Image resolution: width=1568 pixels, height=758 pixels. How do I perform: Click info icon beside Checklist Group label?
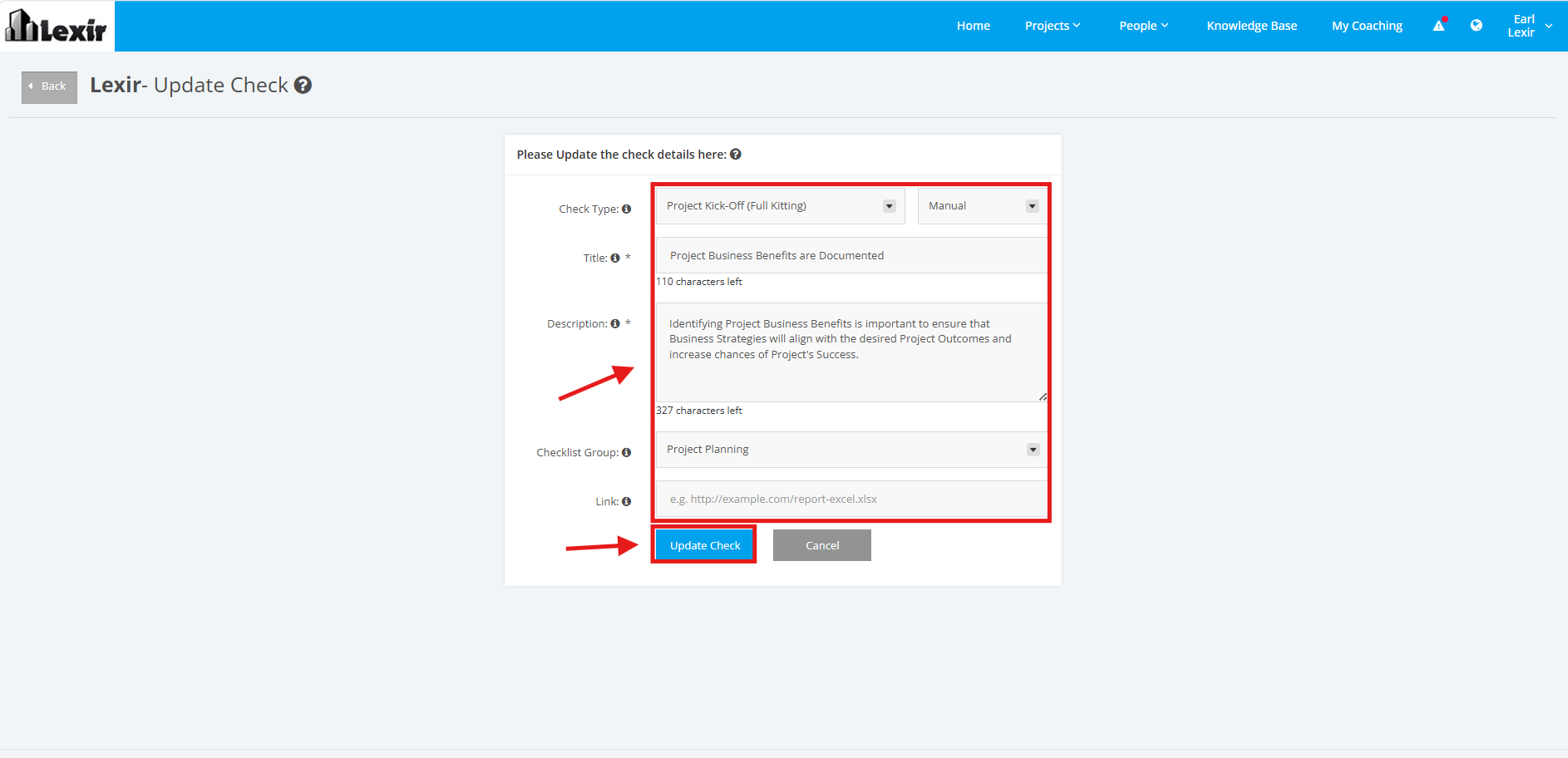tap(626, 452)
